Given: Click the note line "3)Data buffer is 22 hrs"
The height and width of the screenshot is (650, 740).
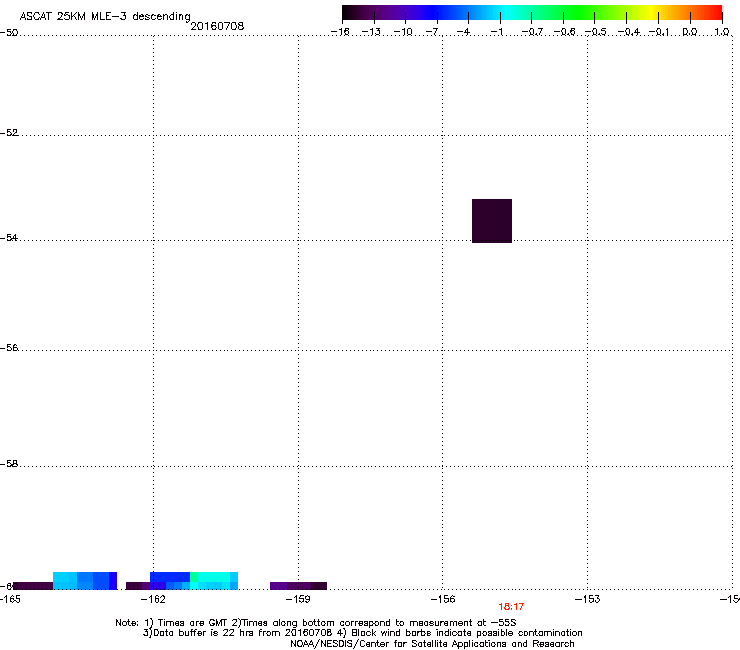Looking at the screenshot, I should pos(362,633).
